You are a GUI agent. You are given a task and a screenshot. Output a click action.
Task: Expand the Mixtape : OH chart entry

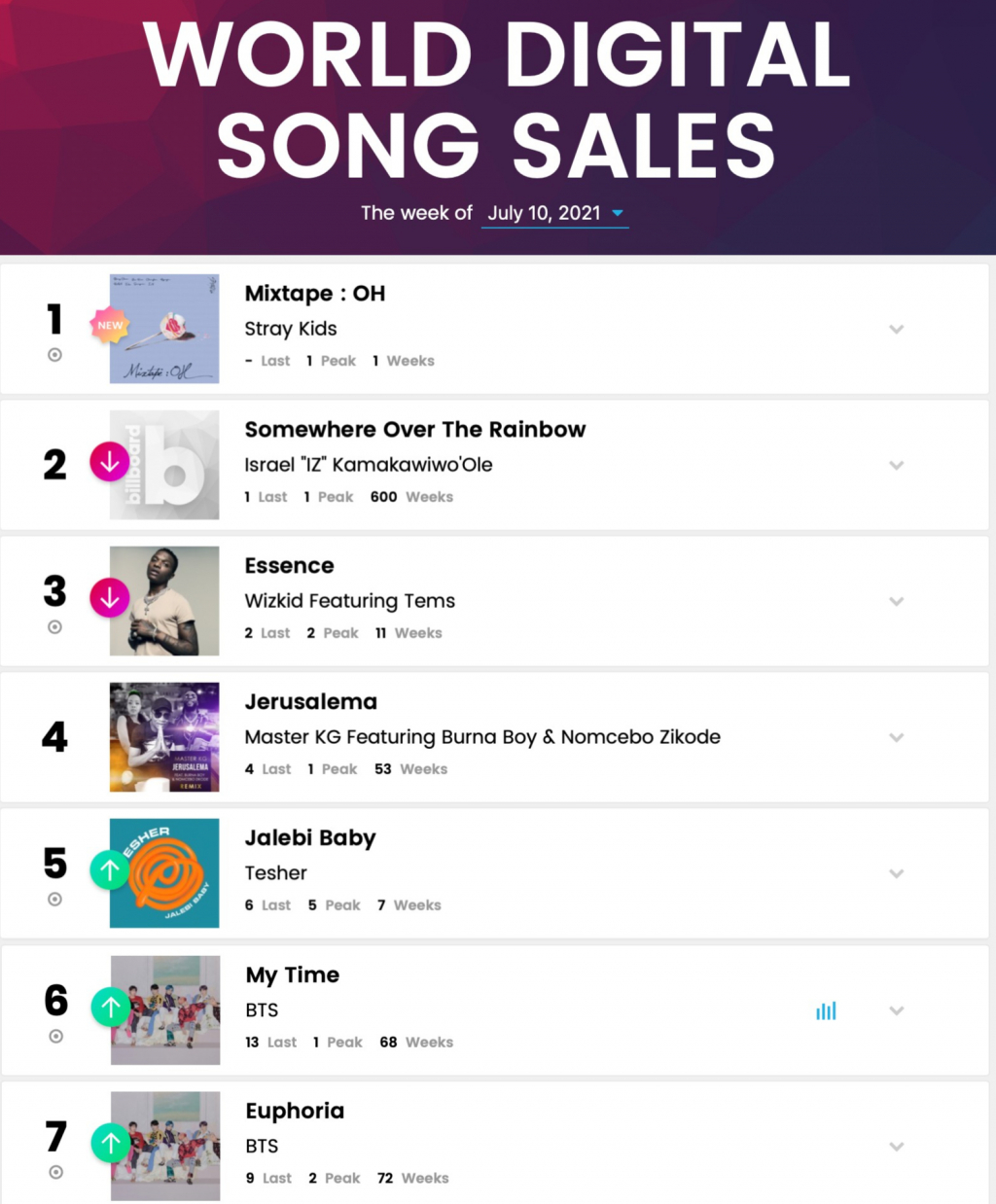[897, 329]
